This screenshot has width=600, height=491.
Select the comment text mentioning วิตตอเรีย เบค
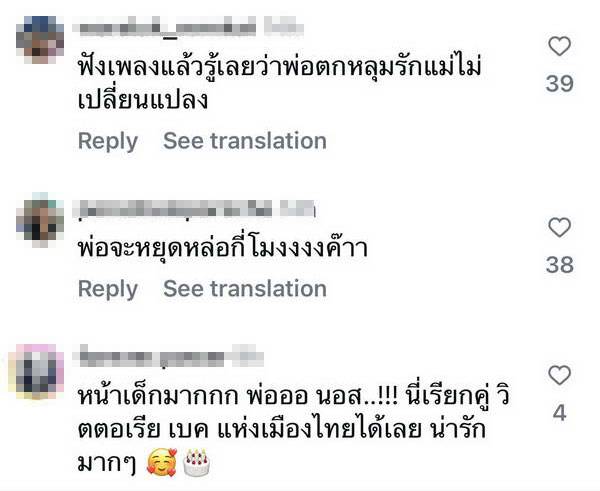pos(293,429)
